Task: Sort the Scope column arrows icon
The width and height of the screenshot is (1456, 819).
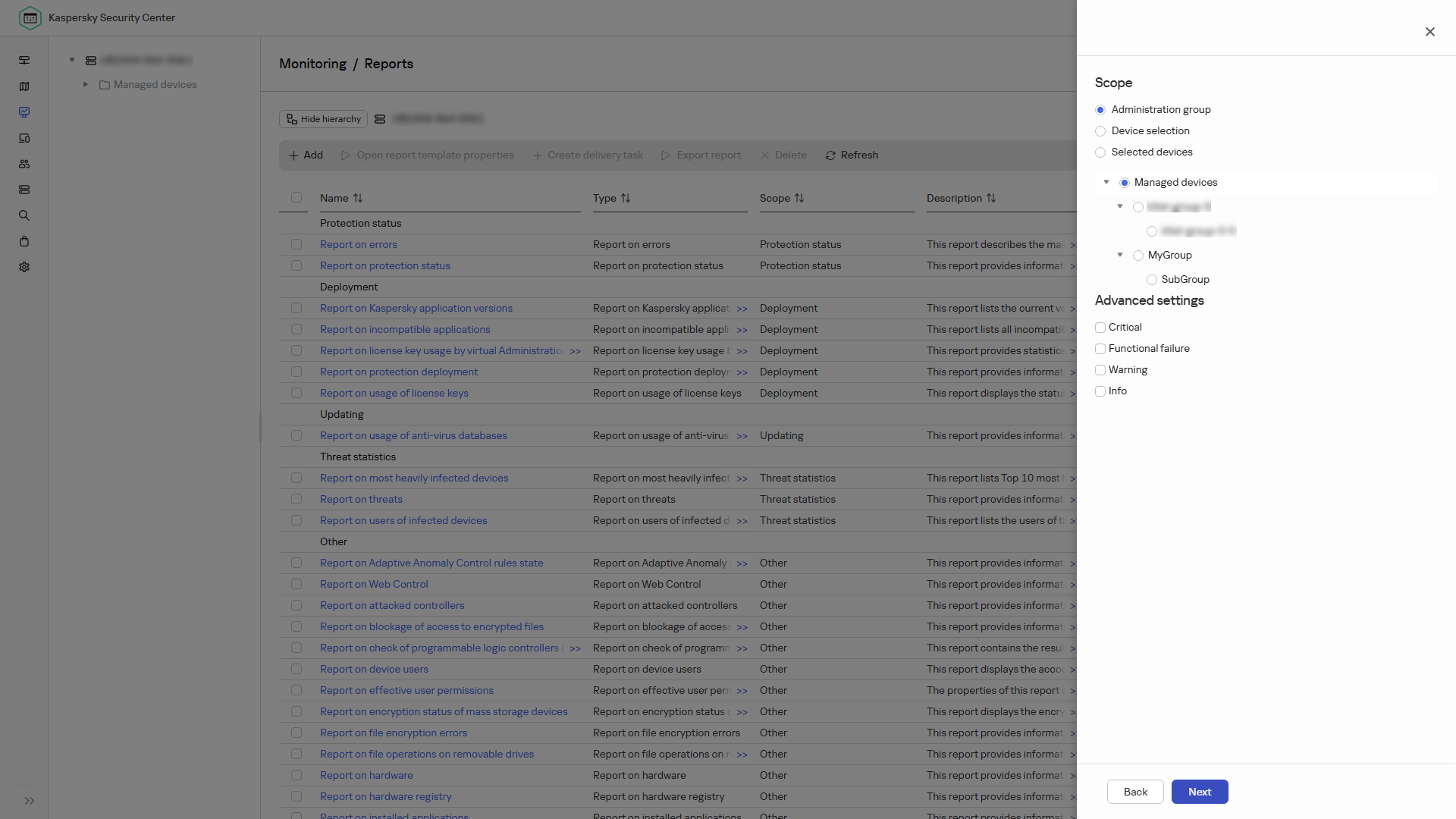Action: point(799,198)
